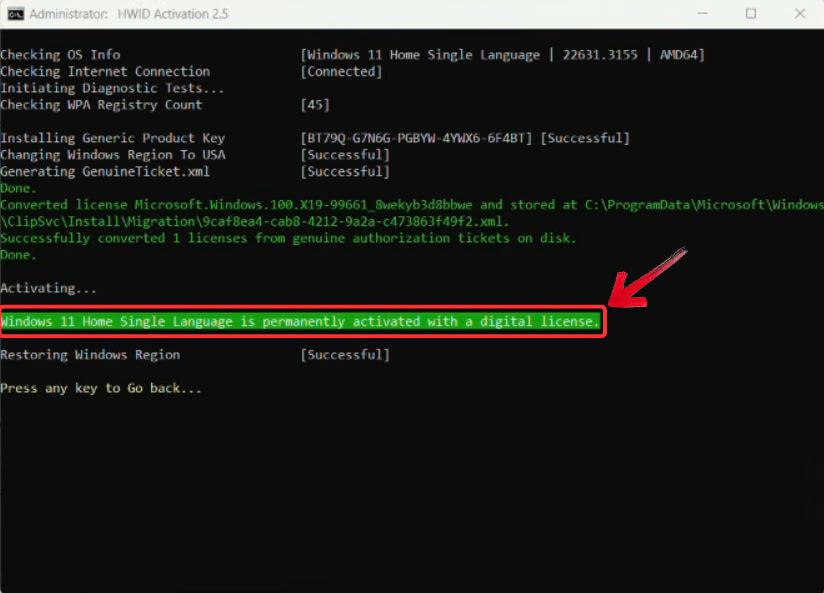Image resolution: width=824 pixels, height=593 pixels.
Task: Click the product key BT79Q-G7N6G-PGBYW-4YWX6-6F4BT
Action: [416, 138]
